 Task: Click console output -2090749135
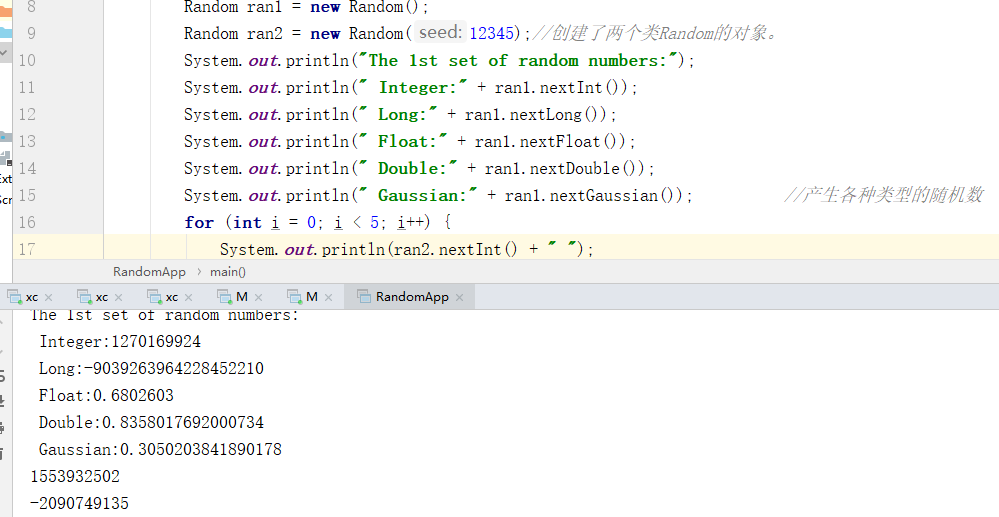tap(80, 503)
